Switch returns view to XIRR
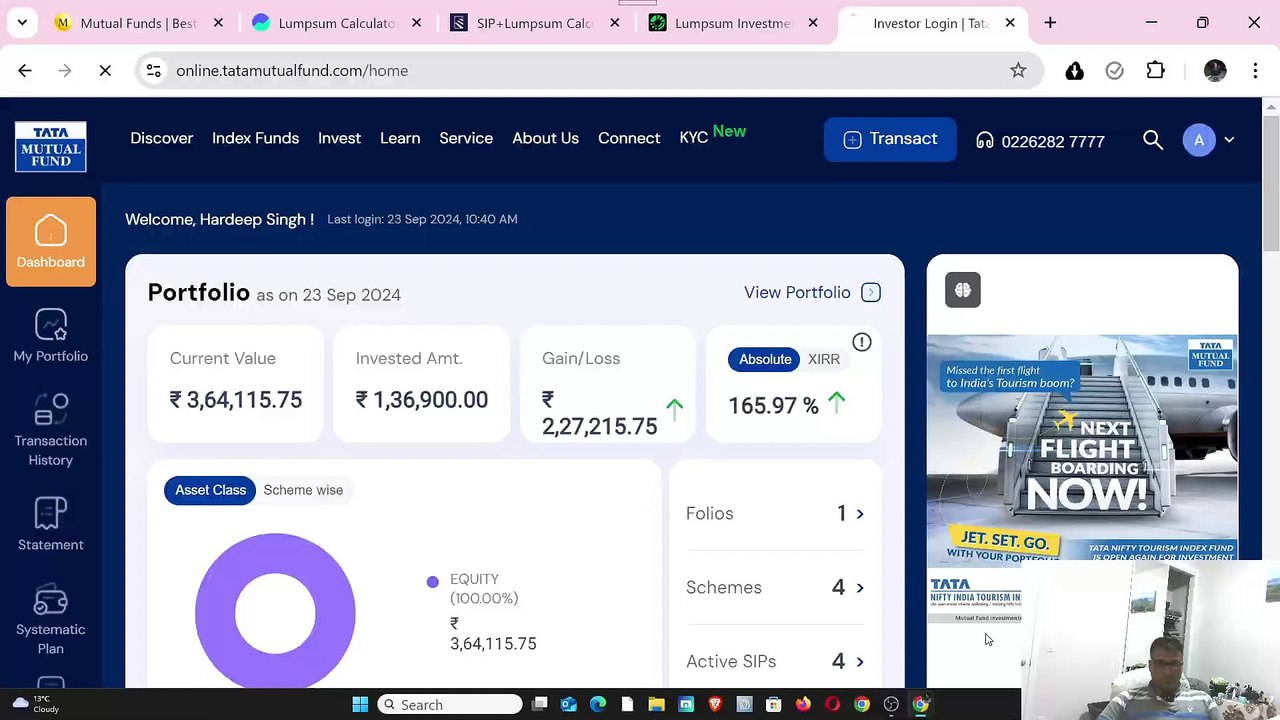Viewport: 1280px width, 720px height. coord(824,359)
